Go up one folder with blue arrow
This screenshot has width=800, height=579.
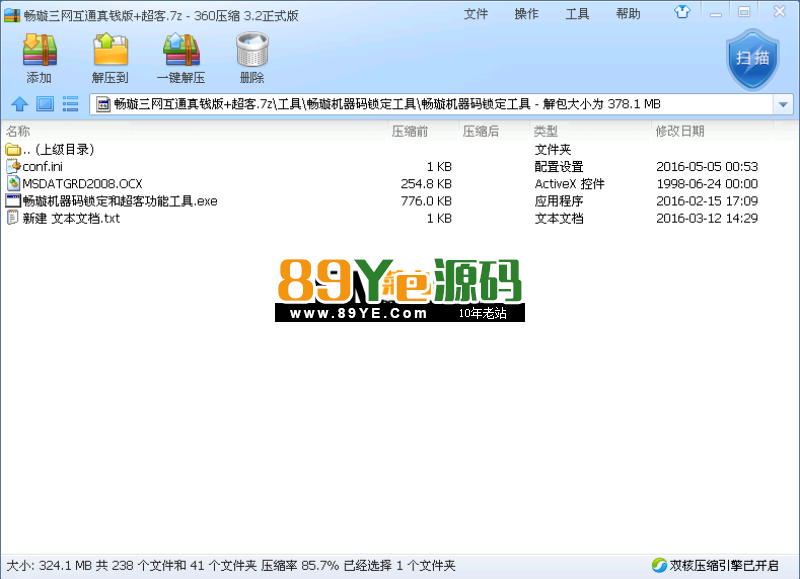[x=20, y=104]
